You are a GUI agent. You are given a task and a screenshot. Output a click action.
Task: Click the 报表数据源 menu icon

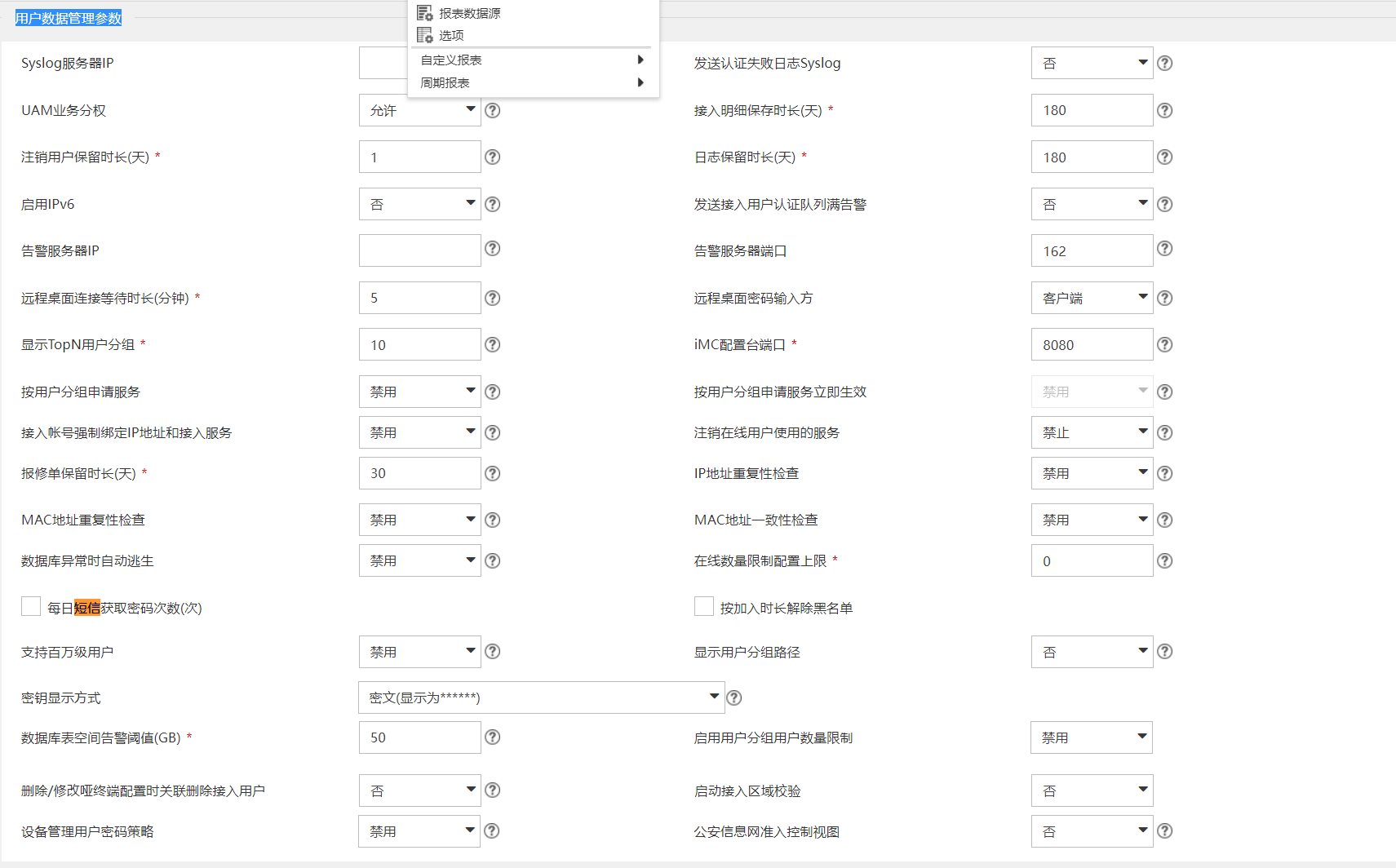[x=424, y=13]
